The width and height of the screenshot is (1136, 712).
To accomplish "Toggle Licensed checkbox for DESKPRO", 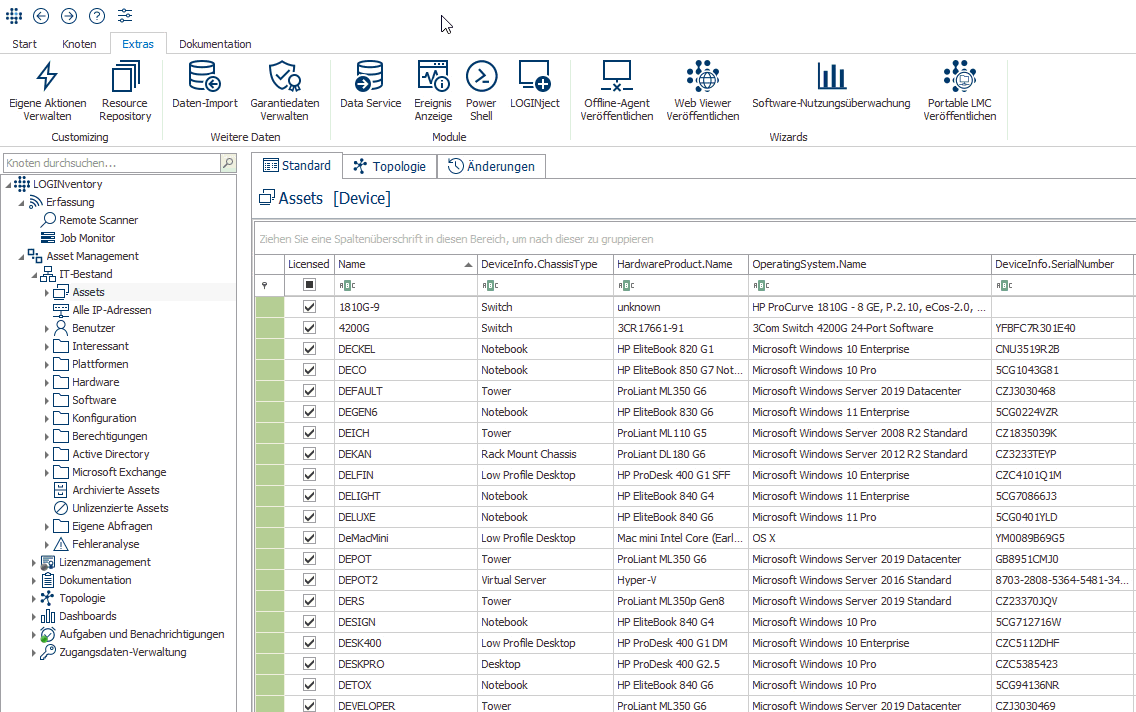I will pyautogui.click(x=309, y=664).
